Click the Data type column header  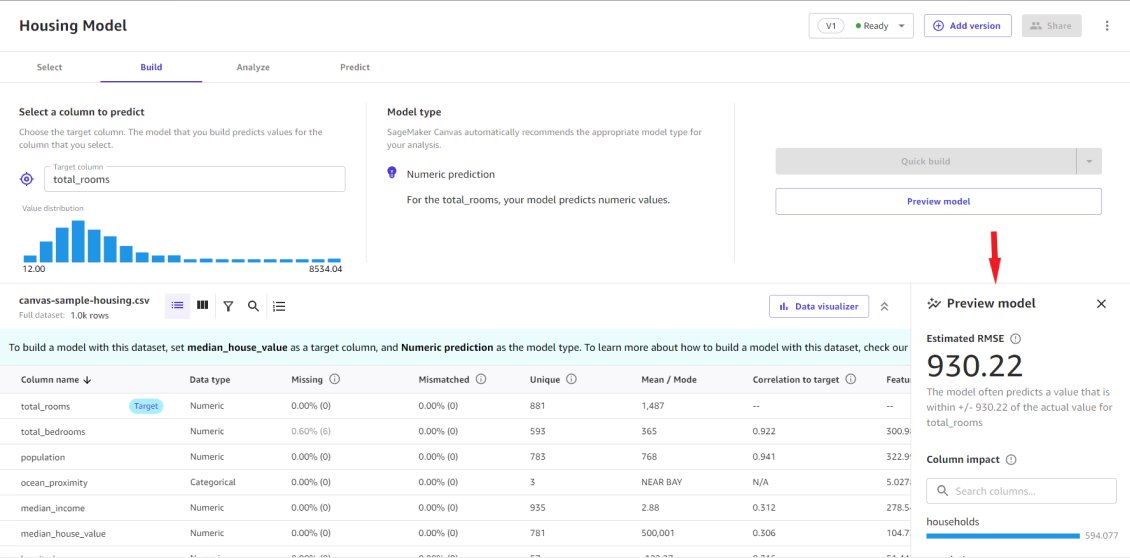click(x=210, y=380)
